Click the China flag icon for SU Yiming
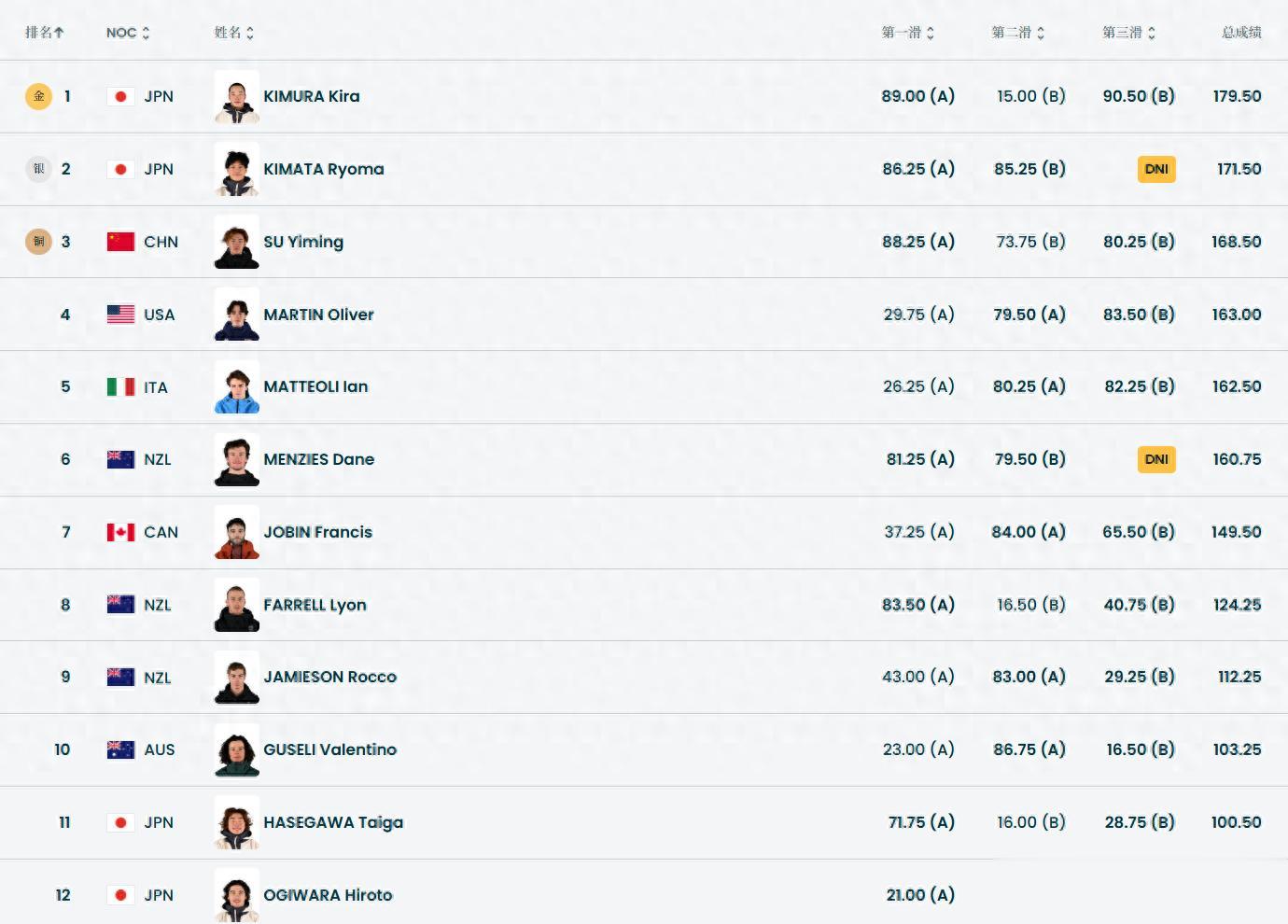 (120, 242)
